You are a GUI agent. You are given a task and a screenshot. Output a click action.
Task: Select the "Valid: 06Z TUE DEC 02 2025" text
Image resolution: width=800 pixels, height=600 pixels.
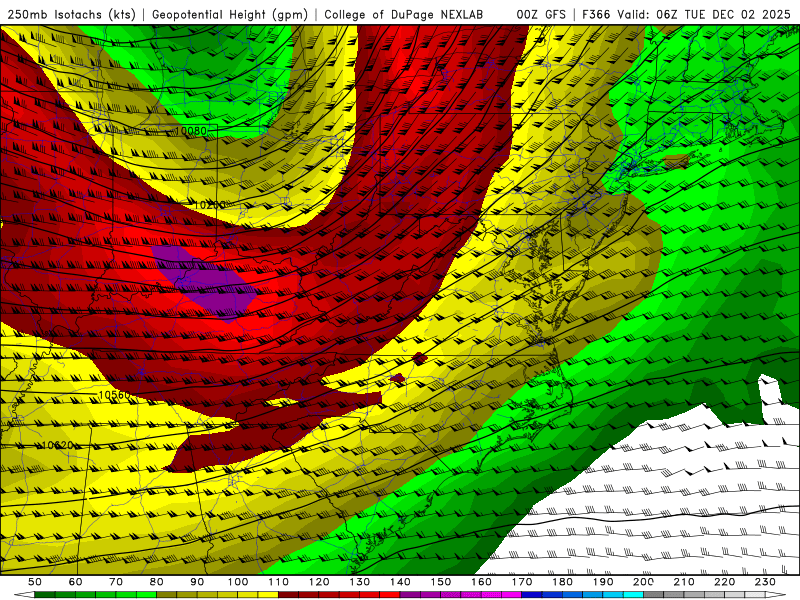[704, 15]
